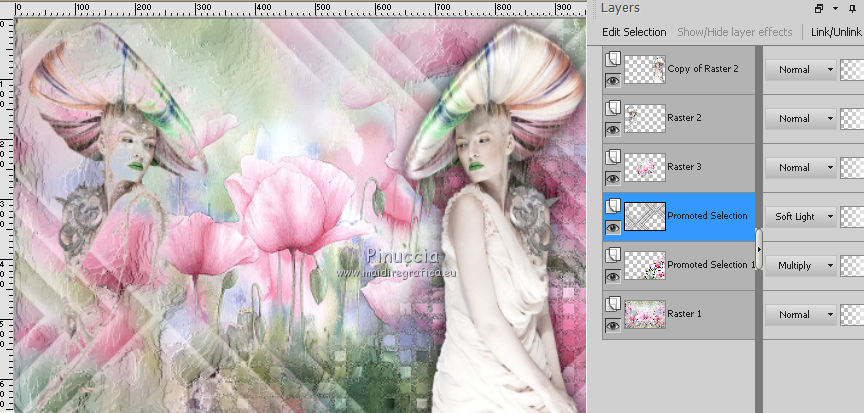Click eye icon on Raster 2 layer

point(612,129)
